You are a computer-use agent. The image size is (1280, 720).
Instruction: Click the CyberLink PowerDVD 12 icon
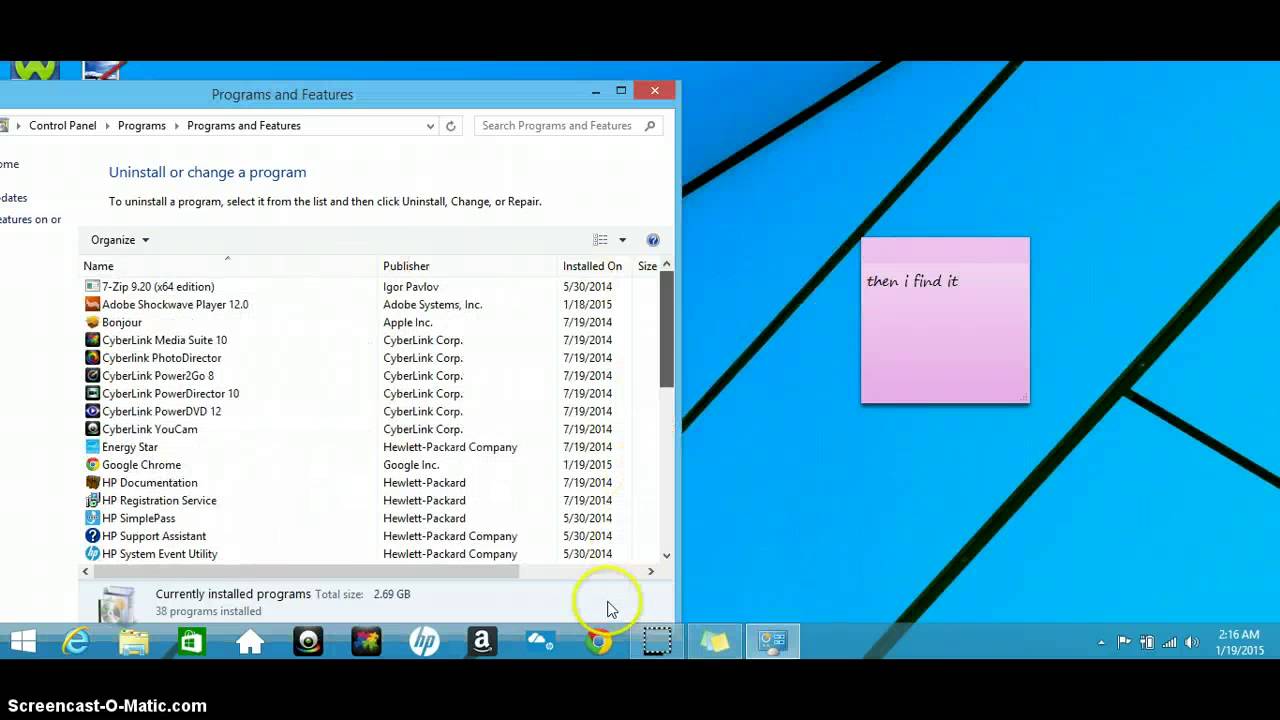pyautogui.click(x=92, y=411)
